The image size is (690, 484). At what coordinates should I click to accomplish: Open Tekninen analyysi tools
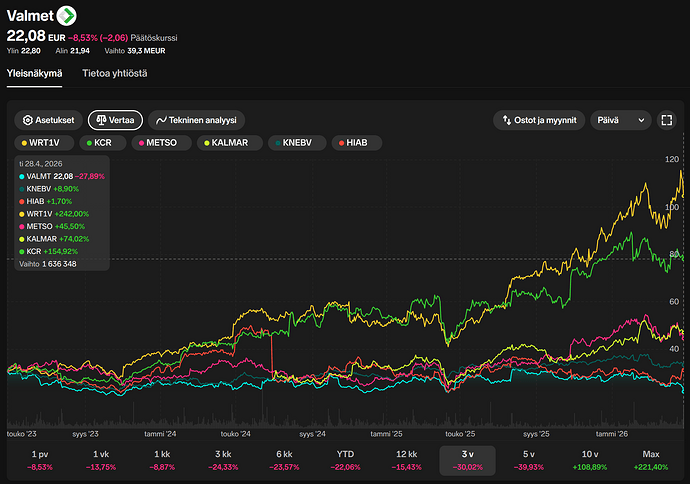(196, 120)
